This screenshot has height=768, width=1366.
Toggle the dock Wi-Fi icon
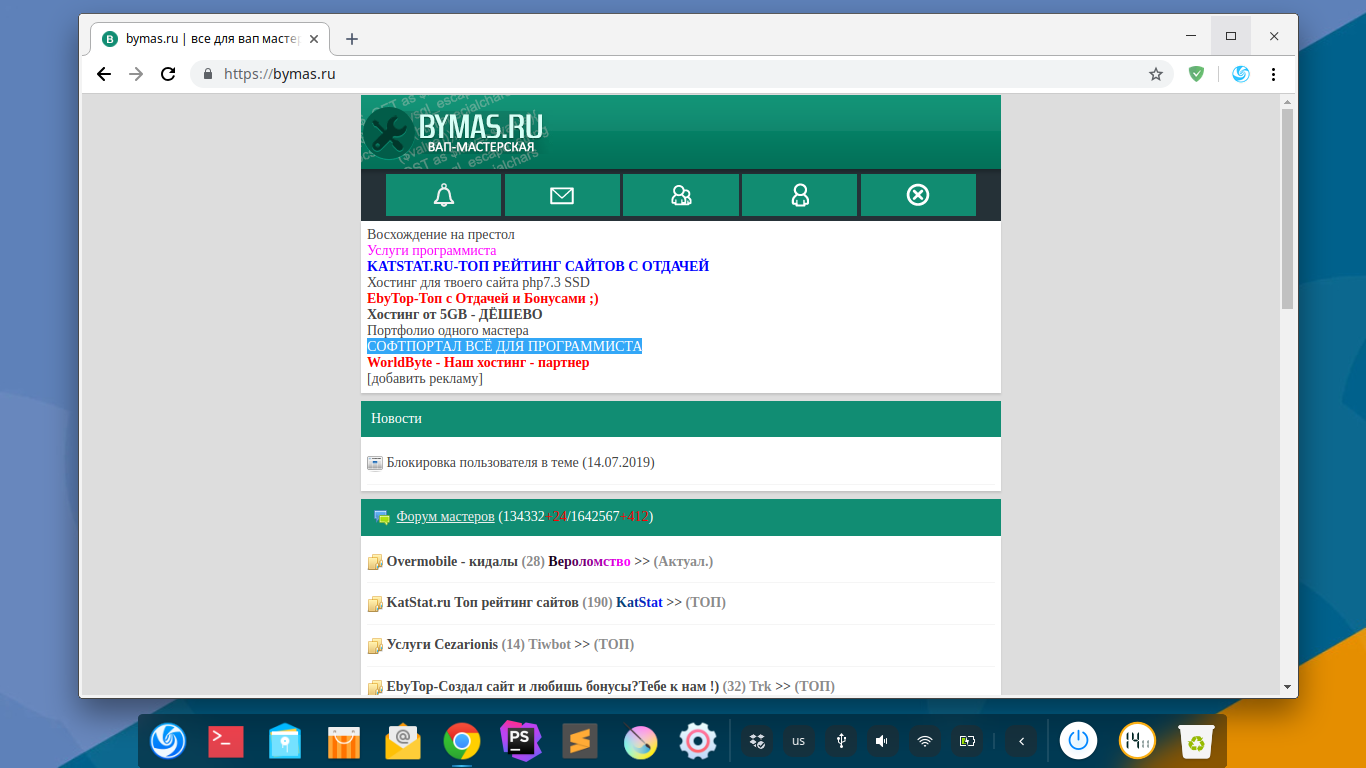pos(925,741)
